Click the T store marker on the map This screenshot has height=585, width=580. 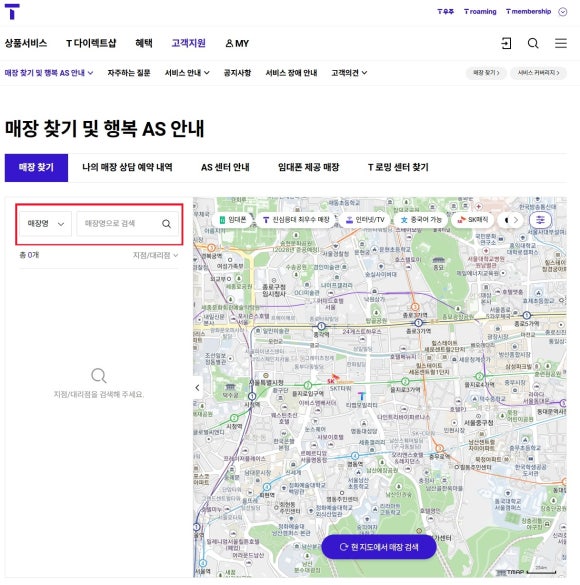click(x=361, y=395)
